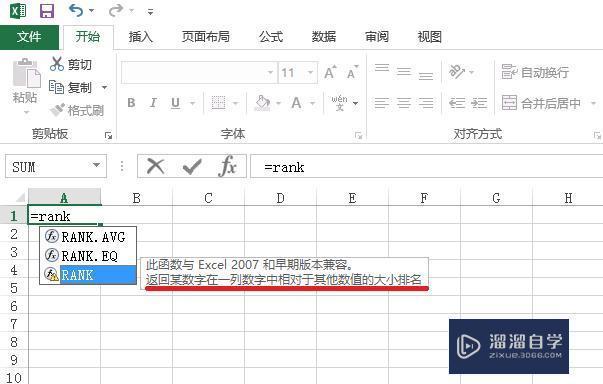Click the 复制 copy button
603x384 pixels.
tap(71, 88)
